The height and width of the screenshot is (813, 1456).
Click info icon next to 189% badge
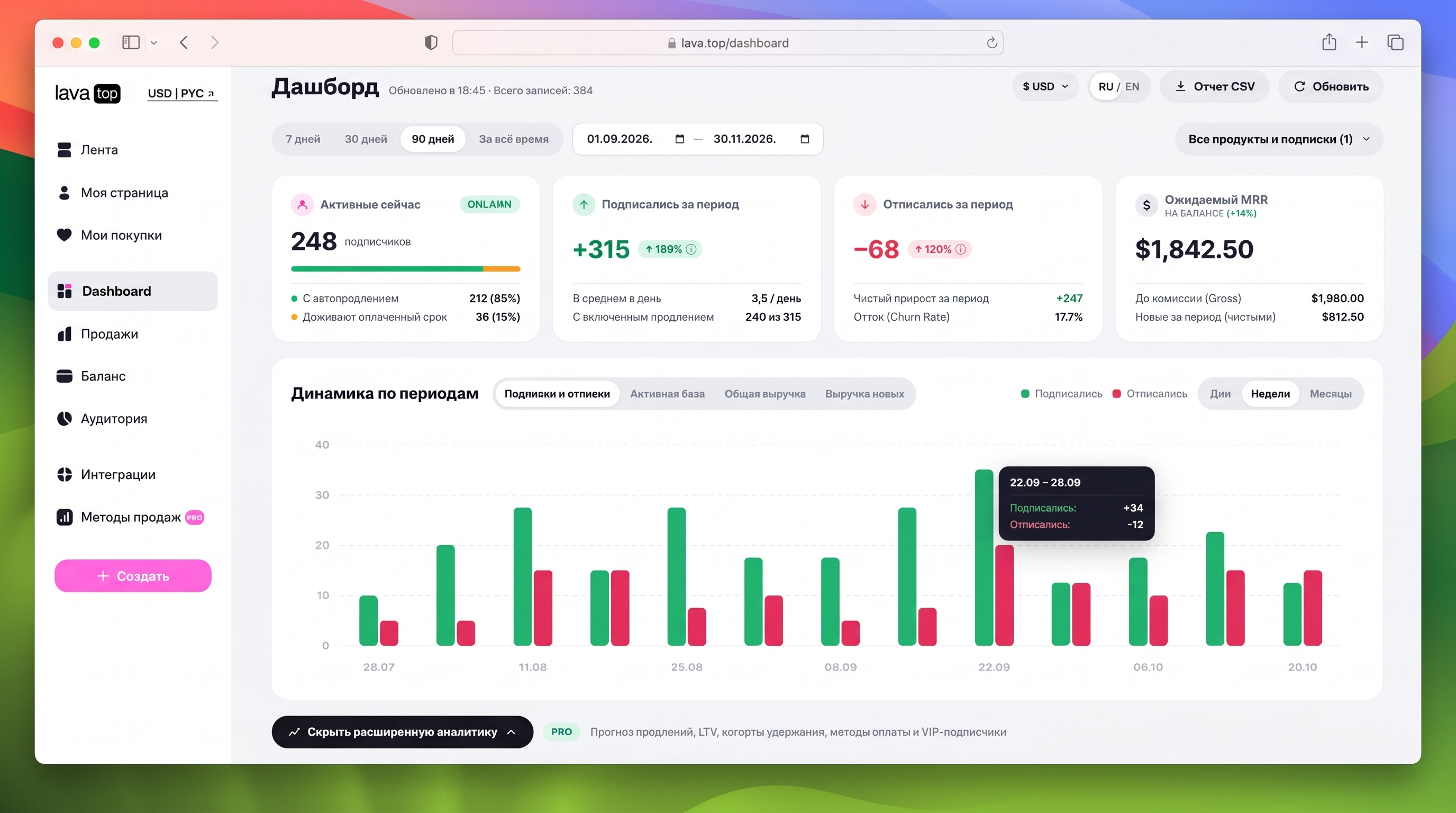click(690, 249)
